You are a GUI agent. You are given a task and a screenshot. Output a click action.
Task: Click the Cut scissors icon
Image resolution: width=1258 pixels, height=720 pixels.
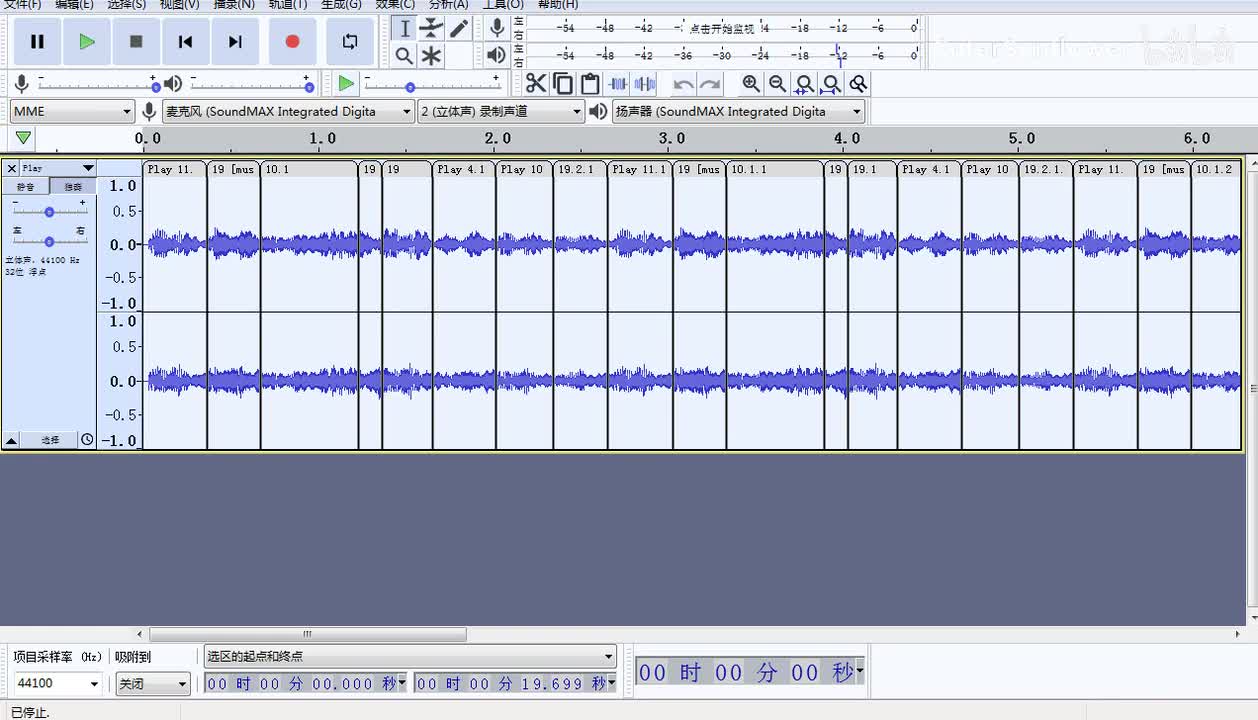point(536,84)
